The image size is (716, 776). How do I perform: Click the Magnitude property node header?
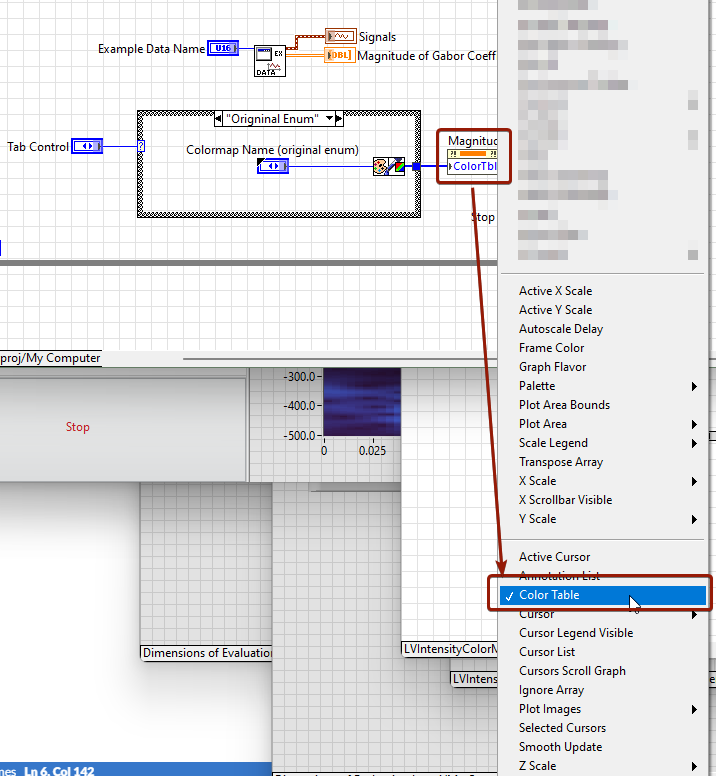tap(473, 141)
